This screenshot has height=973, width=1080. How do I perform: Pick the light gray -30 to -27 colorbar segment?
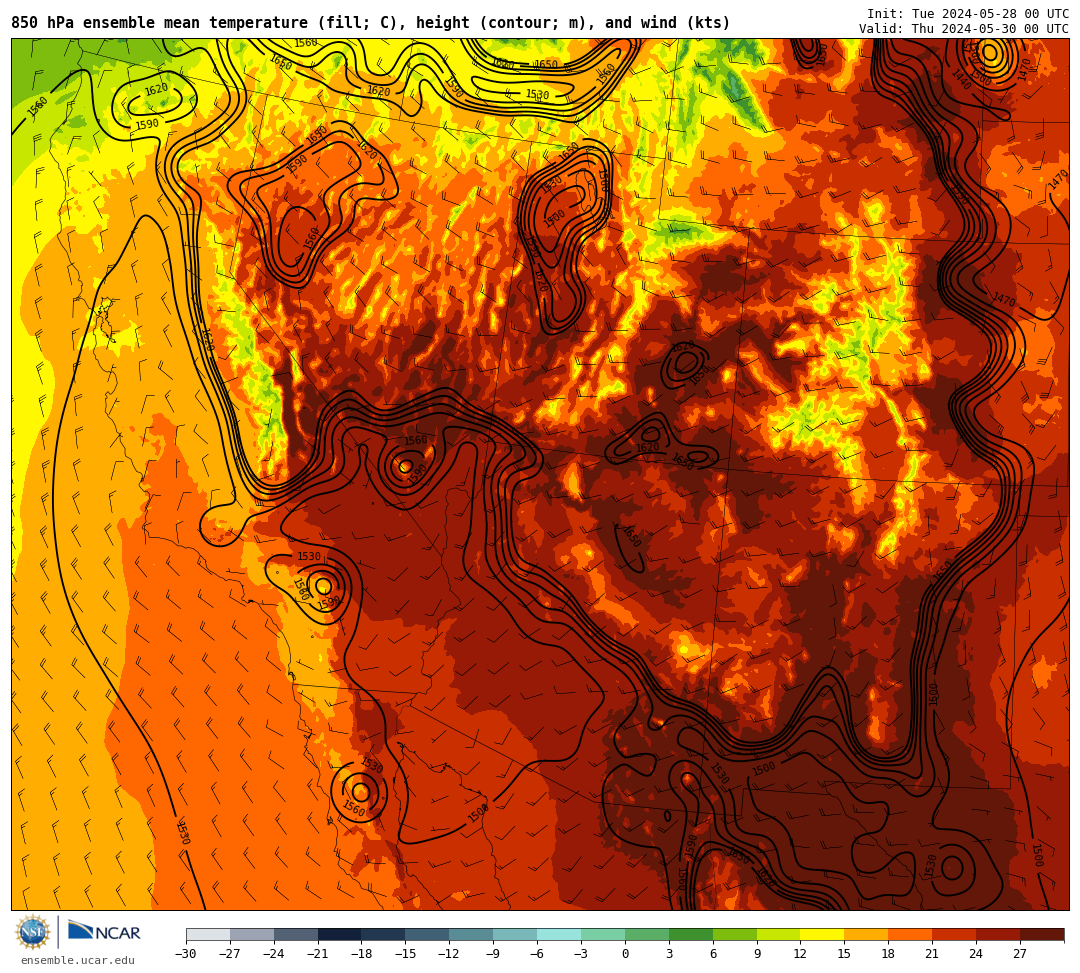click(208, 934)
